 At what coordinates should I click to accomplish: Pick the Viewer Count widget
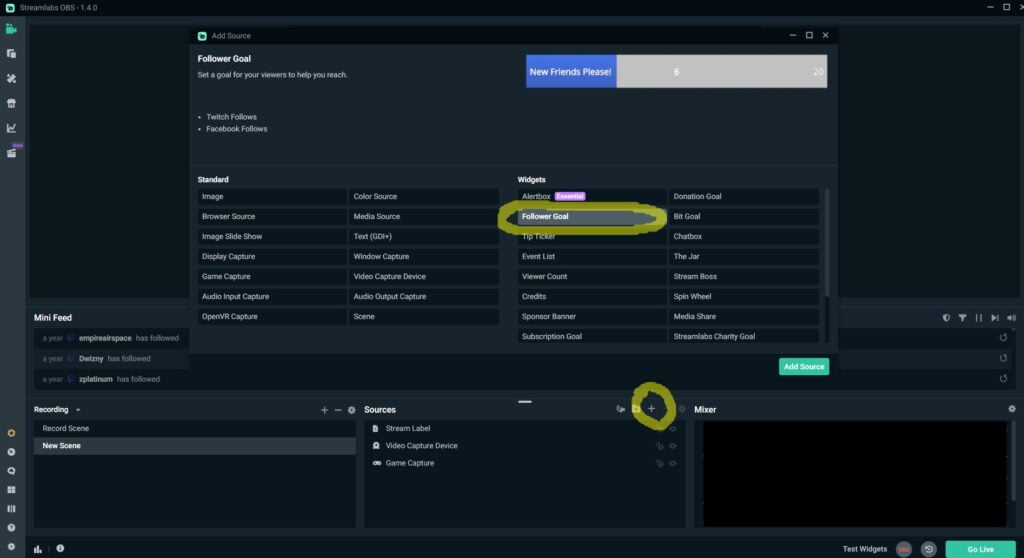coord(592,276)
